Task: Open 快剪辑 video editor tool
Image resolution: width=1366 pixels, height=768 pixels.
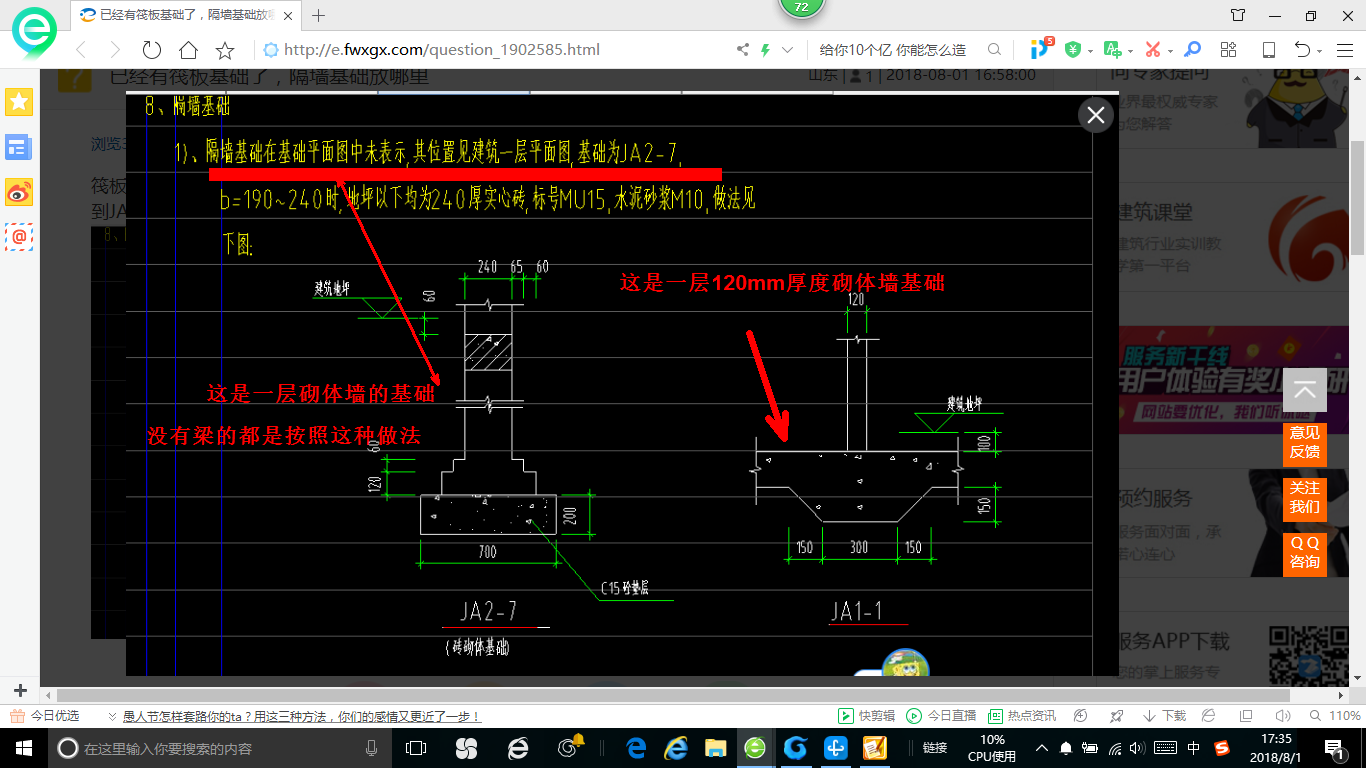Action: (x=865, y=716)
